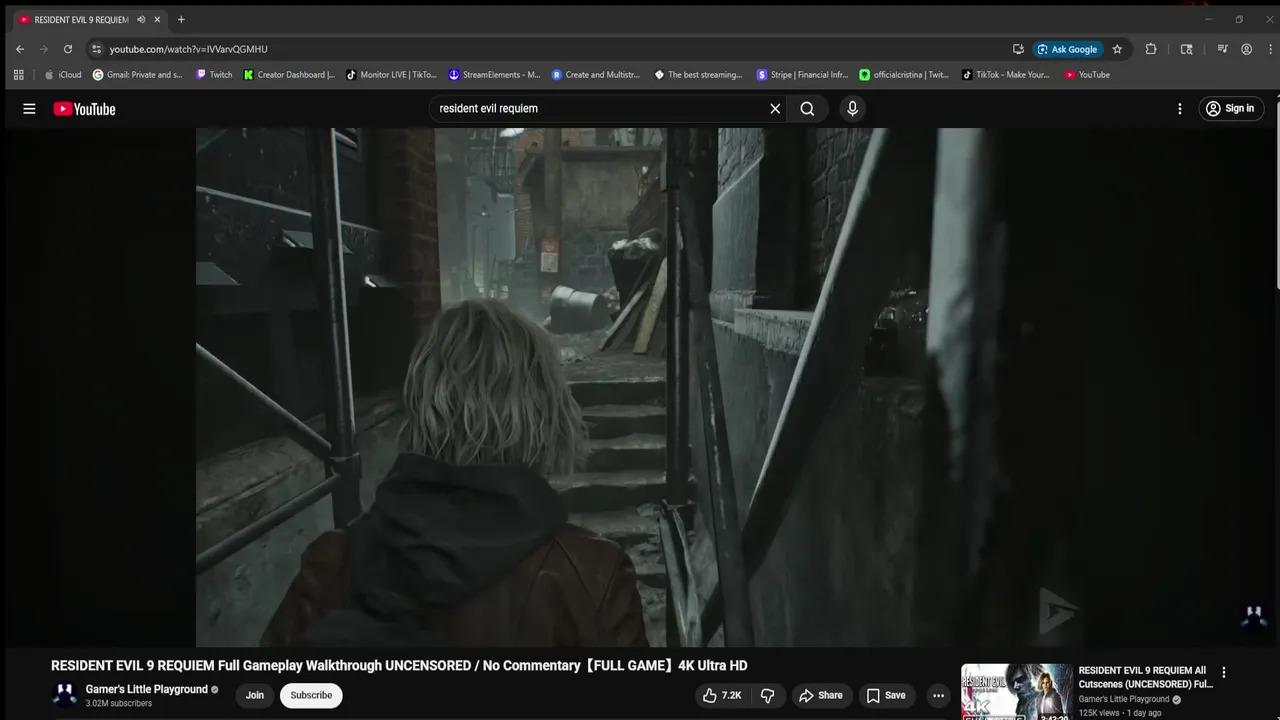Like the video with thumbs up

click(x=722, y=696)
